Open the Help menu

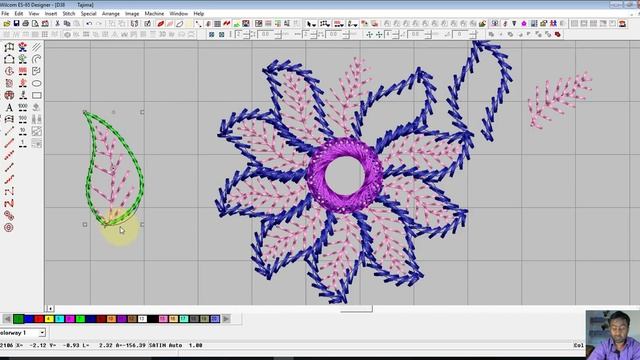pos(199,13)
